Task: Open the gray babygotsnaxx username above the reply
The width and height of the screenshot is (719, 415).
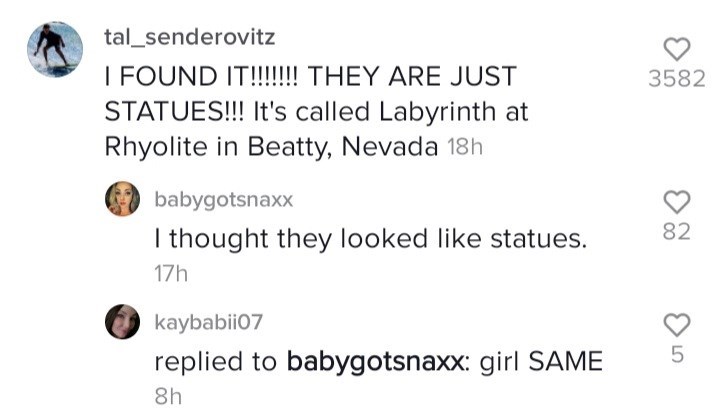Action: (224, 200)
